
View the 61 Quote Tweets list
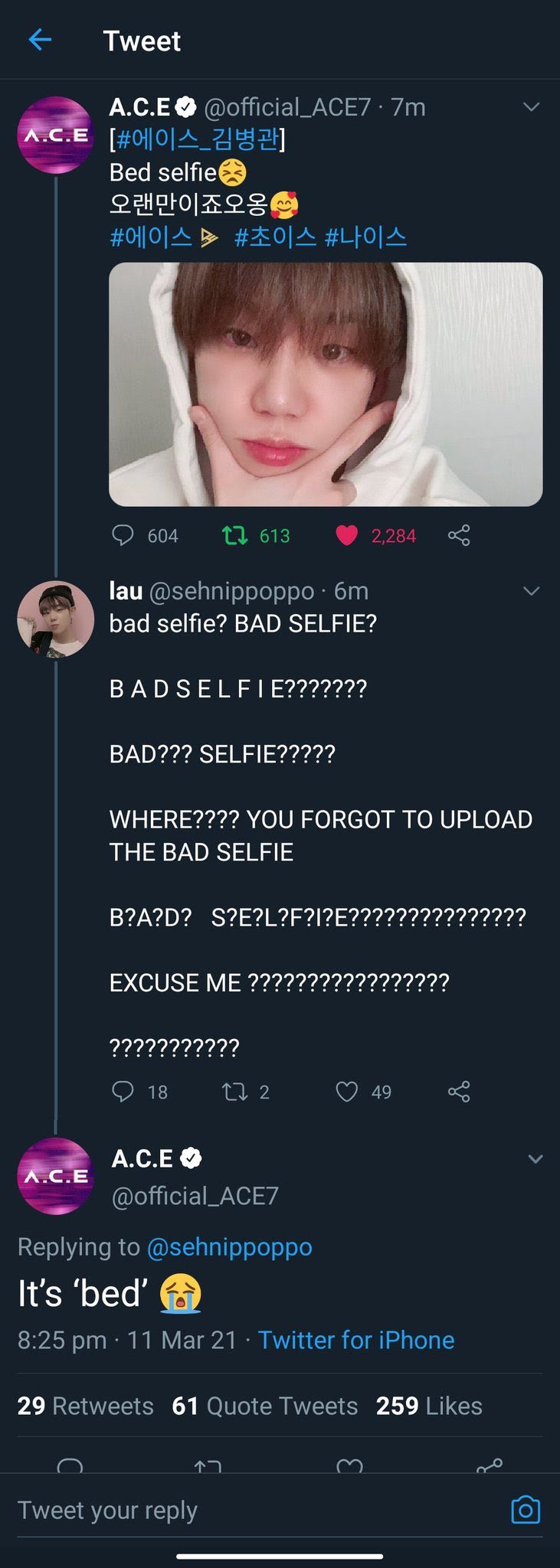coord(265,1406)
